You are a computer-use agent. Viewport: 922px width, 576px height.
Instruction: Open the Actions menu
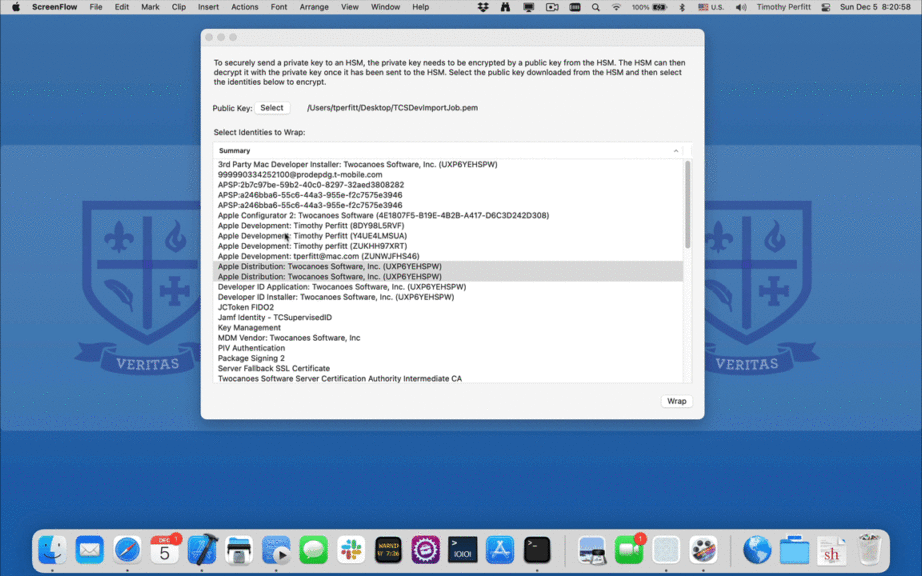click(x=245, y=7)
